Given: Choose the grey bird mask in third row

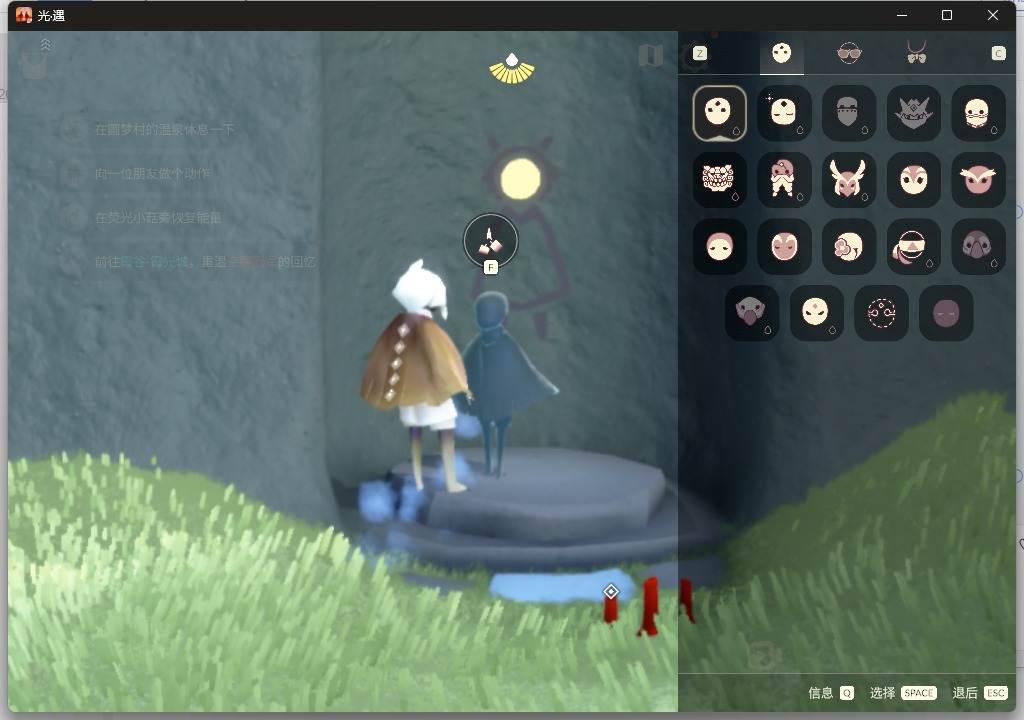Looking at the screenshot, I should tap(978, 246).
